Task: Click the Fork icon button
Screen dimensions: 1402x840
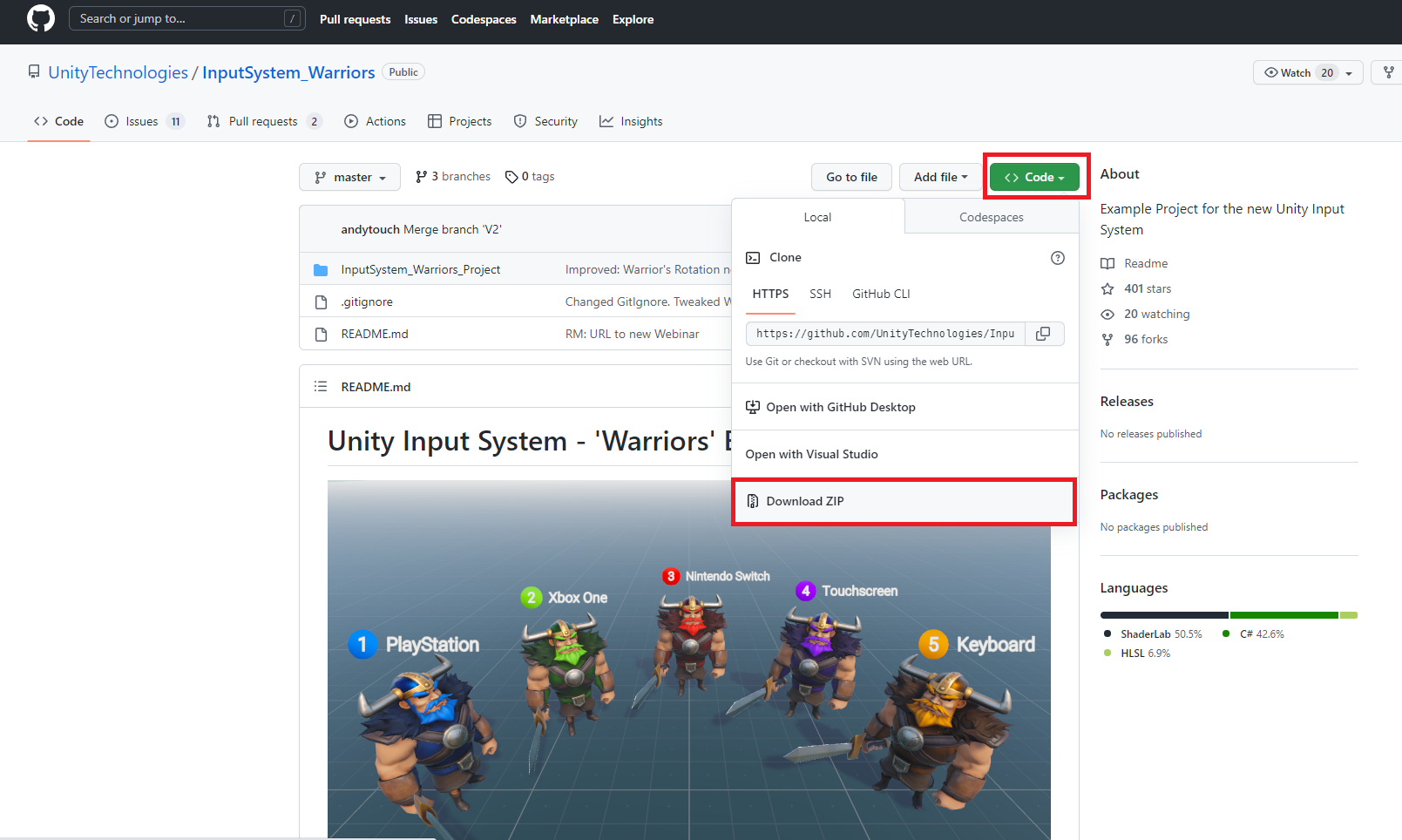Action: pyautogui.click(x=1388, y=72)
